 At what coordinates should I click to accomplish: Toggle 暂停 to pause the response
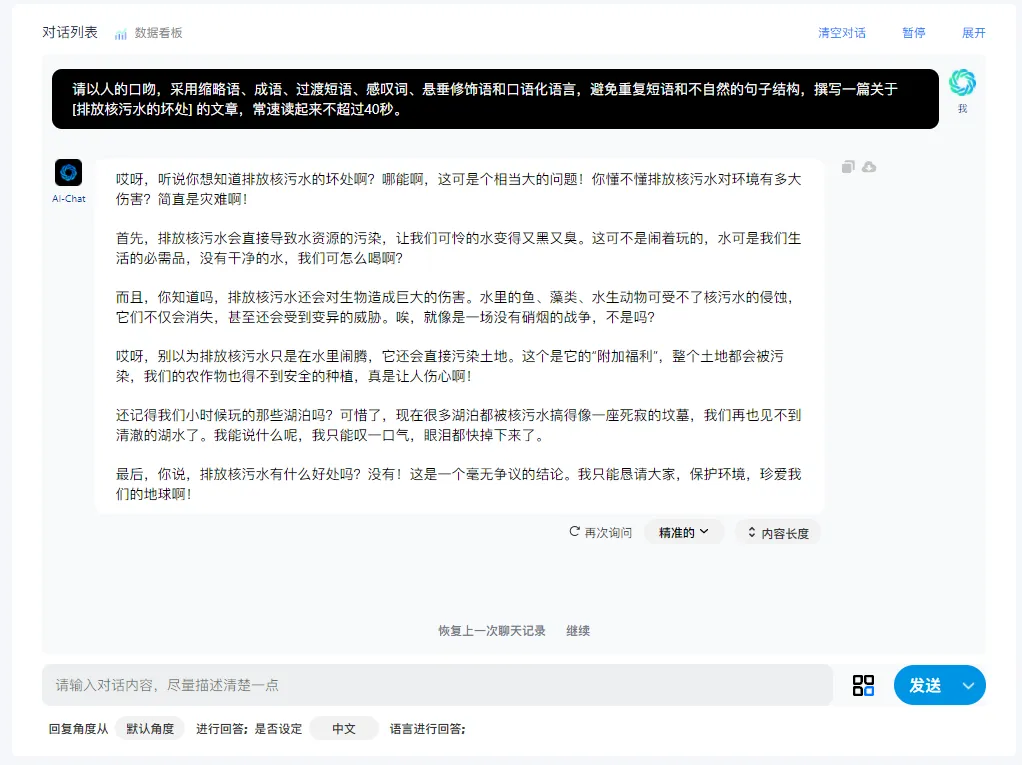(912, 33)
